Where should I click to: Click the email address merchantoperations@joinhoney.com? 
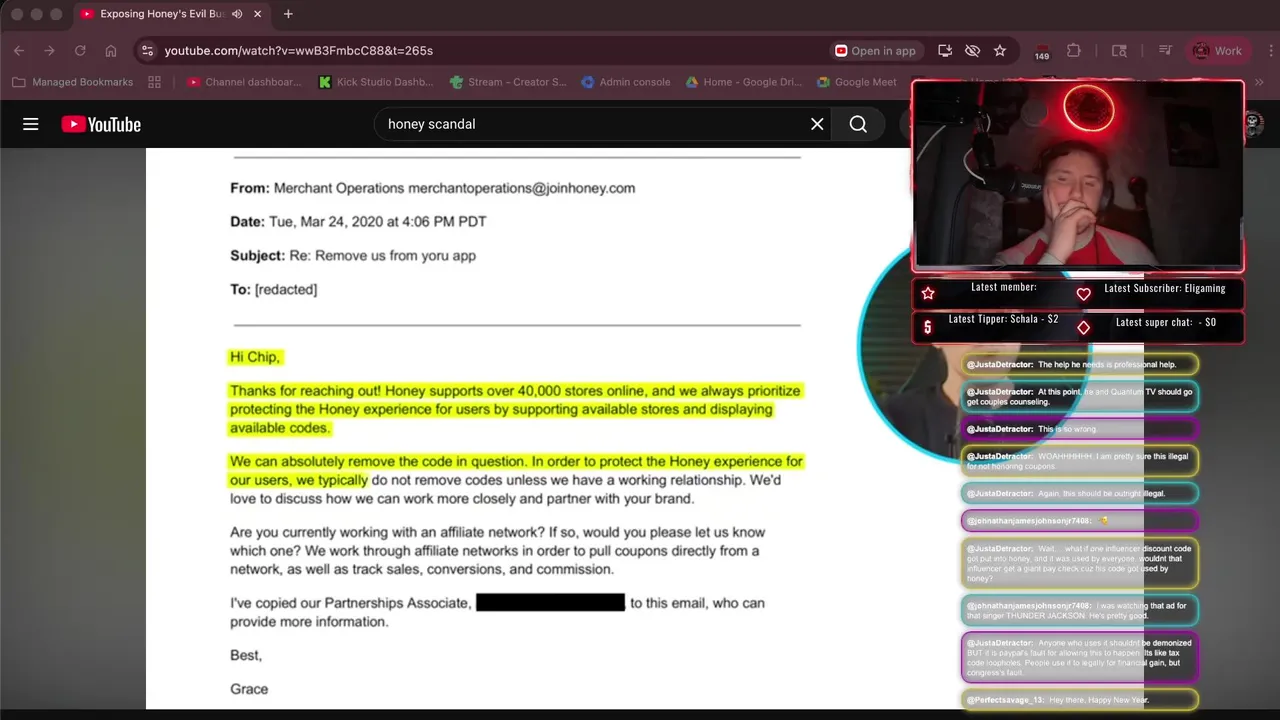521,188
